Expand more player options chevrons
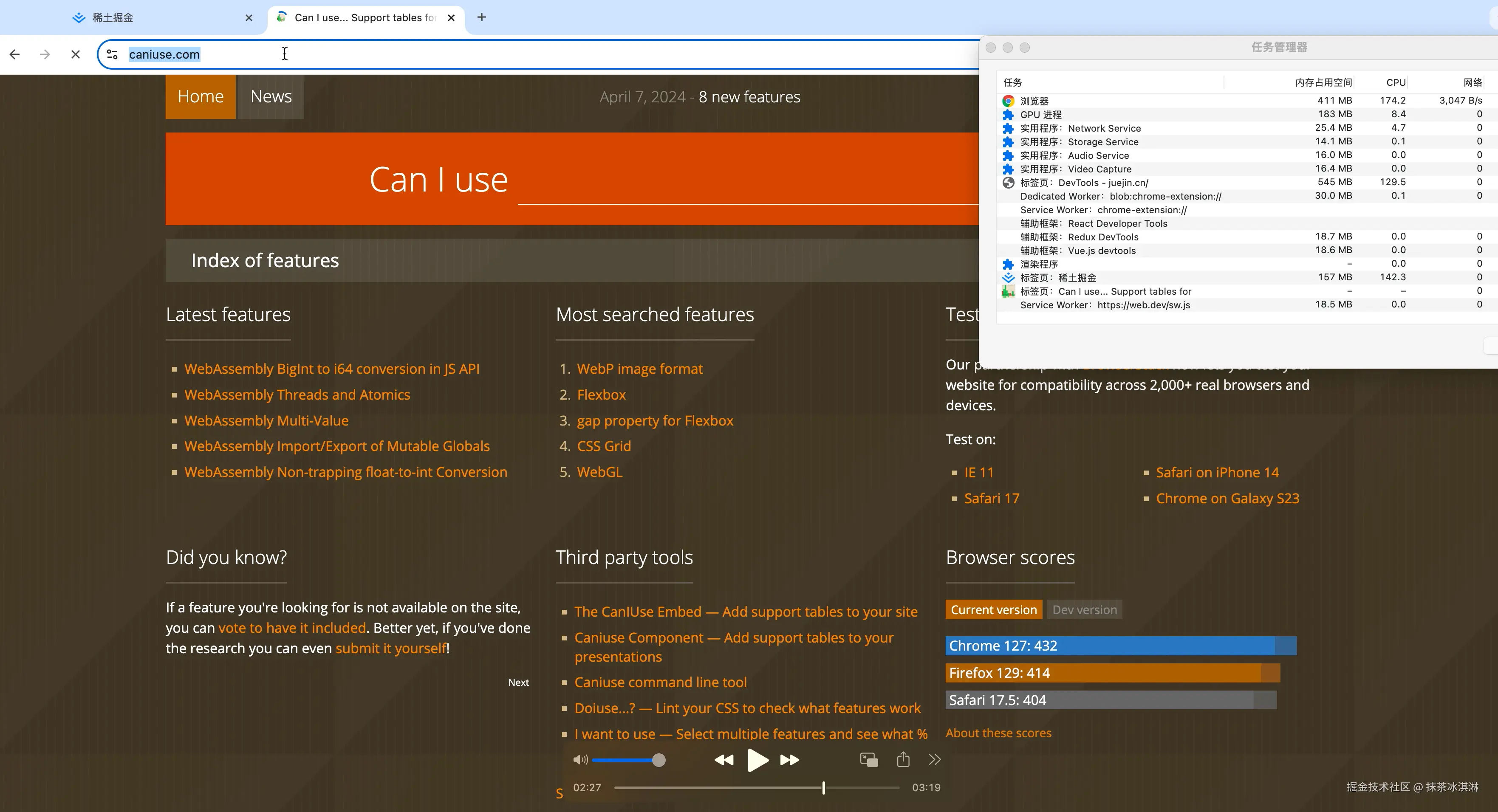 [x=935, y=760]
